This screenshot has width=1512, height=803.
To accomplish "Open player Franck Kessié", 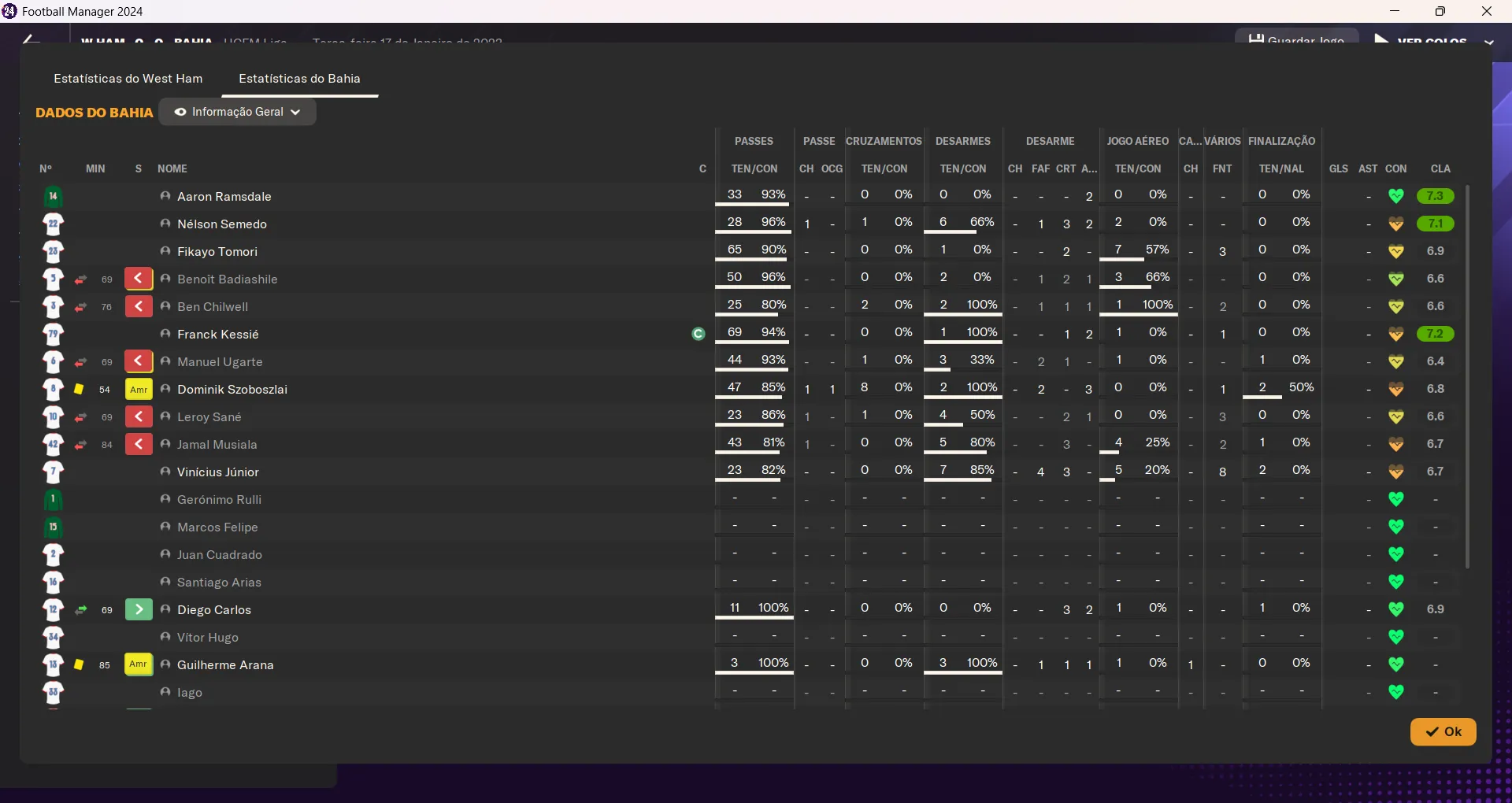I will click(218, 335).
